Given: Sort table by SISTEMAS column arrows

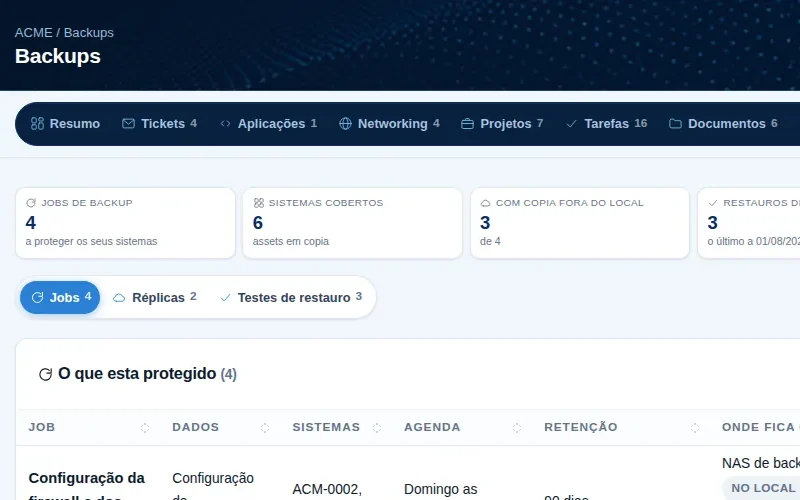Looking at the screenshot, I should pyautogui.click(x=377, y=428).
